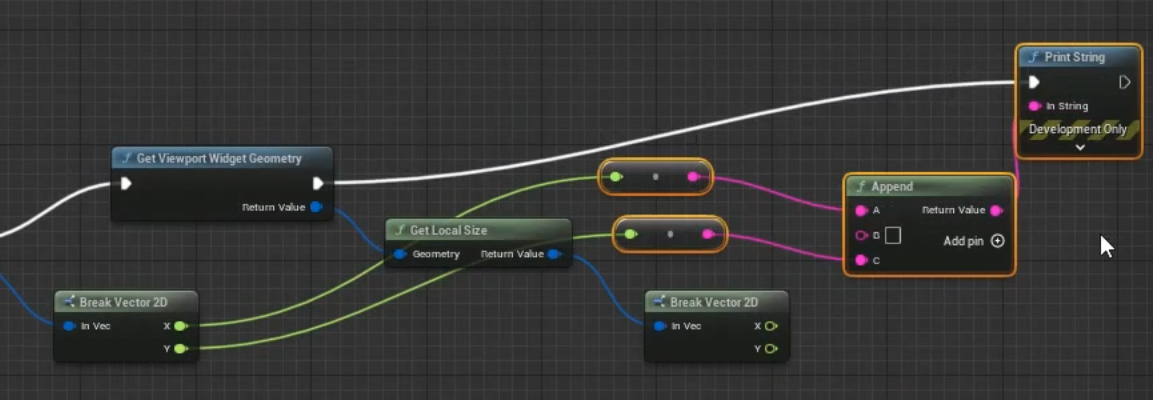The image size is (1153, 400).
Task: Select the left Break Vector 2D node header
Action: point(126,301)
